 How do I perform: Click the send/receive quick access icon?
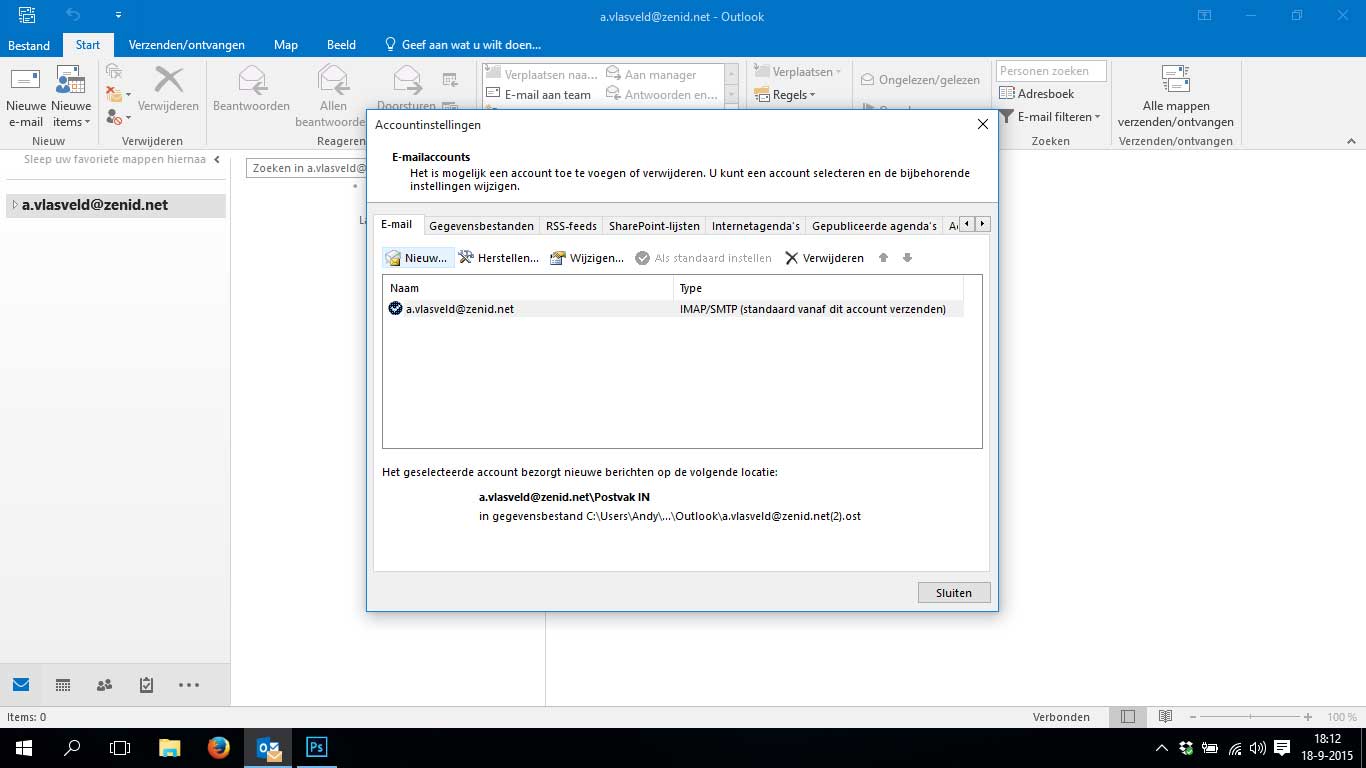coord(27,15)
